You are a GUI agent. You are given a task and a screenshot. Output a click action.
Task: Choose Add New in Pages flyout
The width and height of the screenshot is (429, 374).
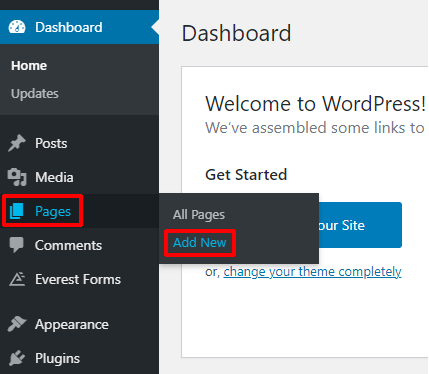click(x=200, y=243)
